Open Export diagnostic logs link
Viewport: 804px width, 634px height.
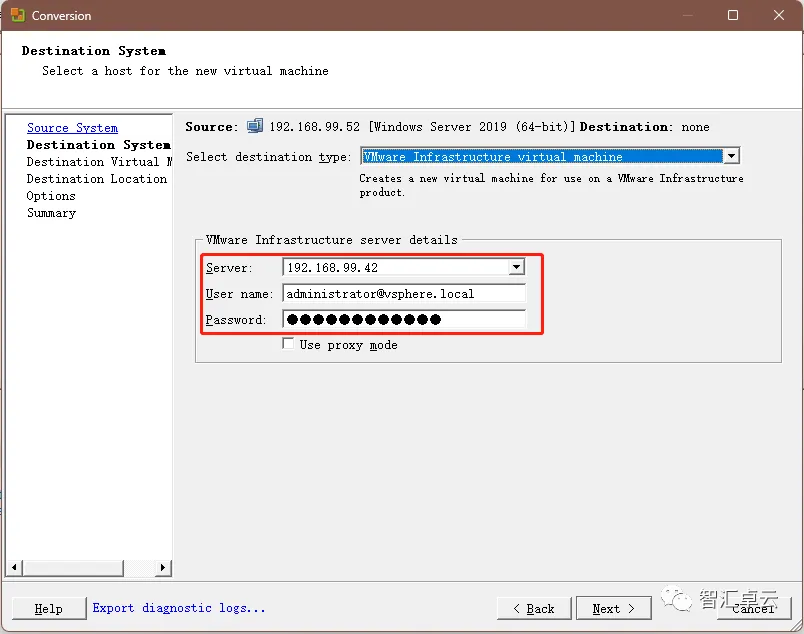pos(179,608)
